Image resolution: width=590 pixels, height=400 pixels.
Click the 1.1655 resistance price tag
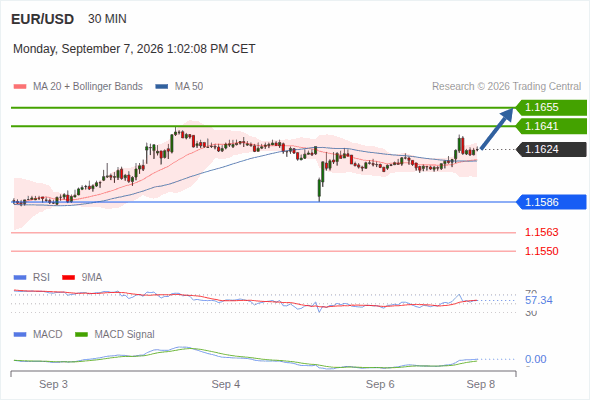point(551,108)
